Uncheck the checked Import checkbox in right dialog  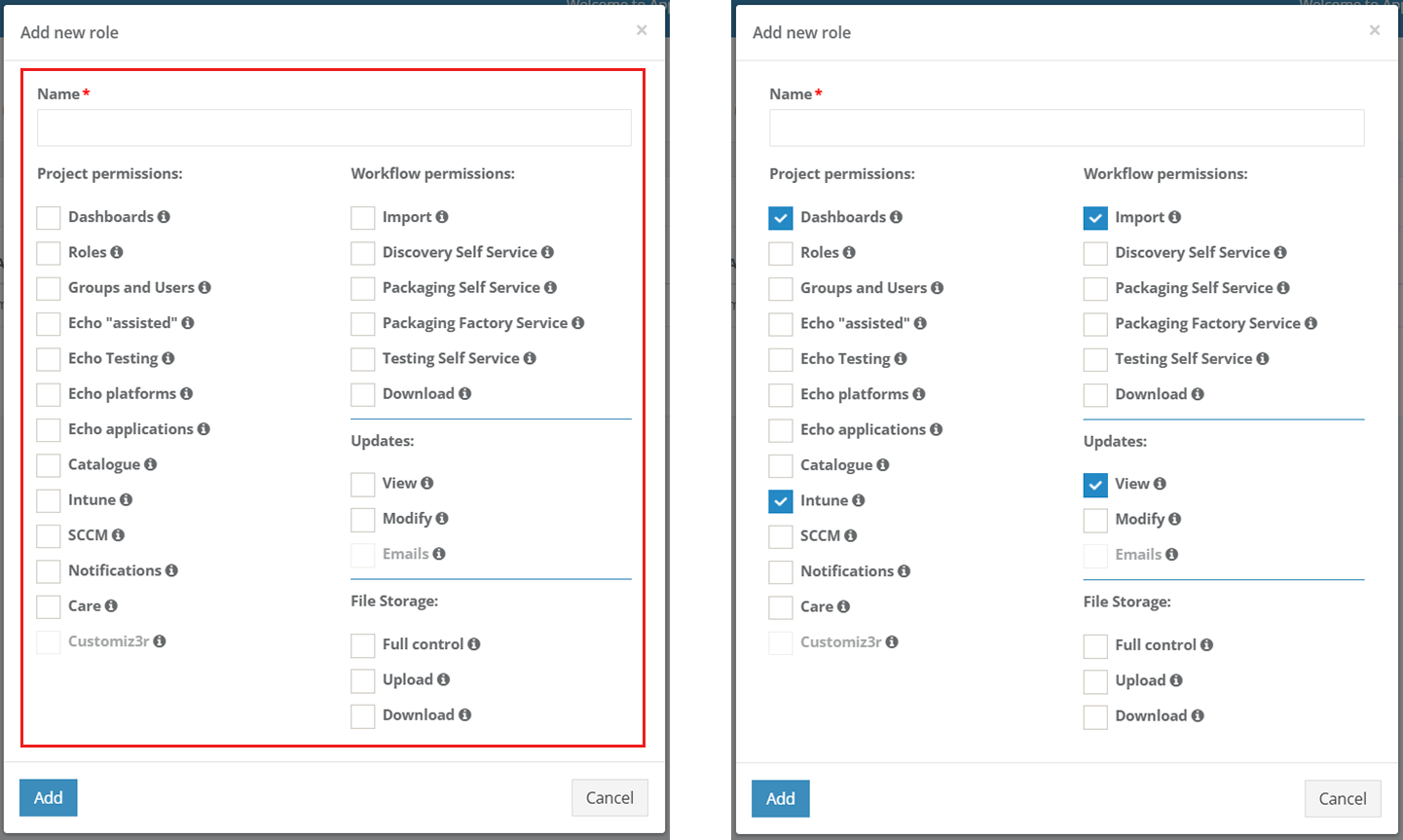[x=1095, y=218]
